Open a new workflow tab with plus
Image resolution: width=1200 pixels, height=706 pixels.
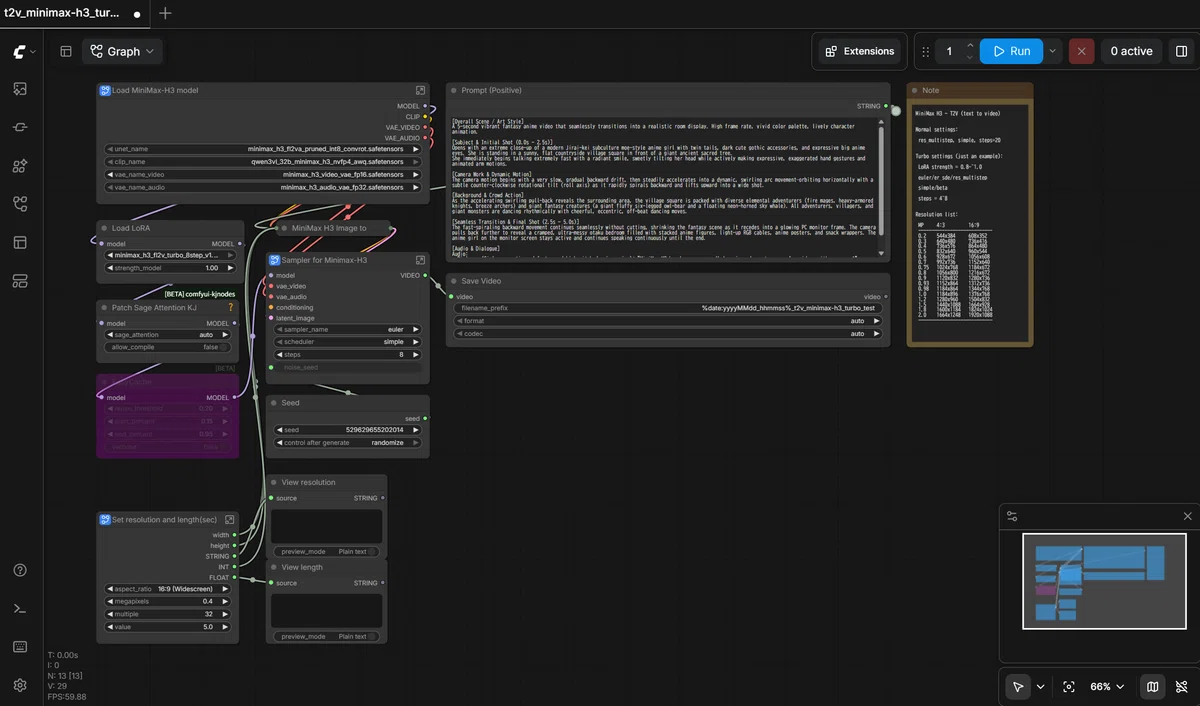[166, 13]
